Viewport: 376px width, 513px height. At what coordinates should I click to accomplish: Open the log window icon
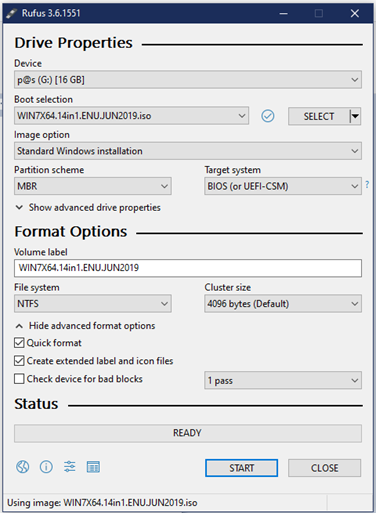click(93, 467)
